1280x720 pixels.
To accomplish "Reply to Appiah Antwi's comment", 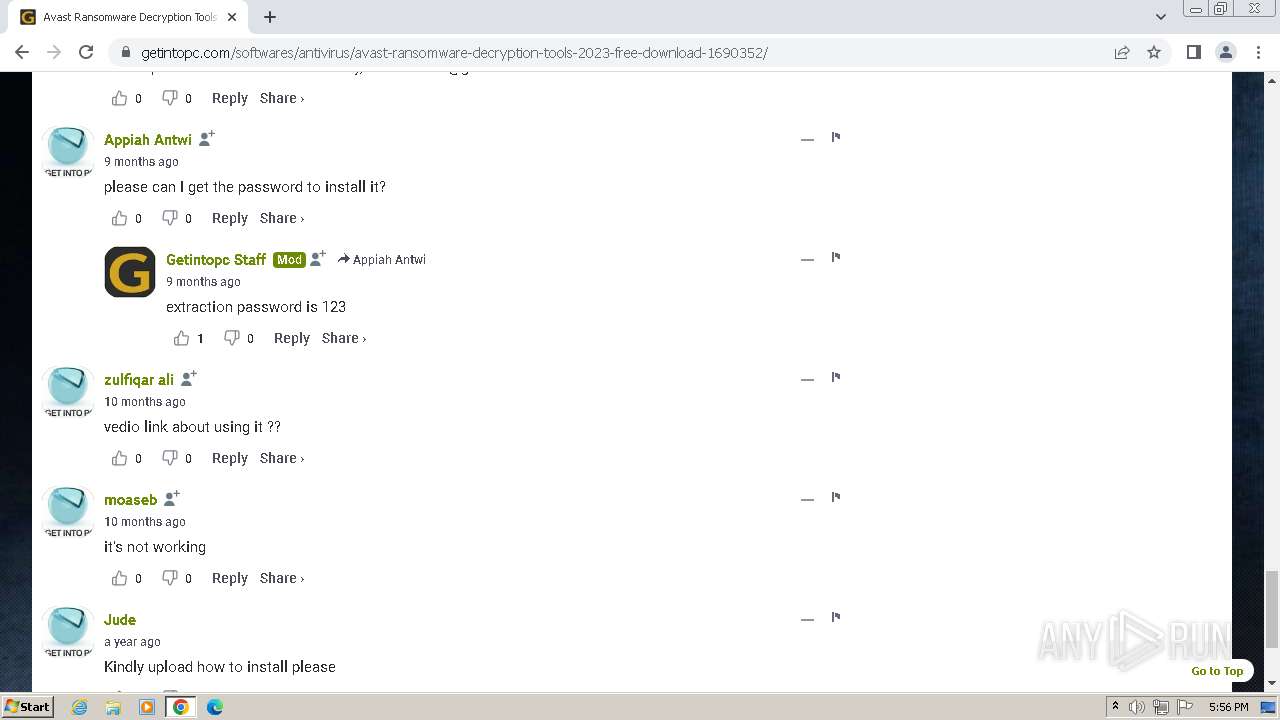I will [229, 218].
